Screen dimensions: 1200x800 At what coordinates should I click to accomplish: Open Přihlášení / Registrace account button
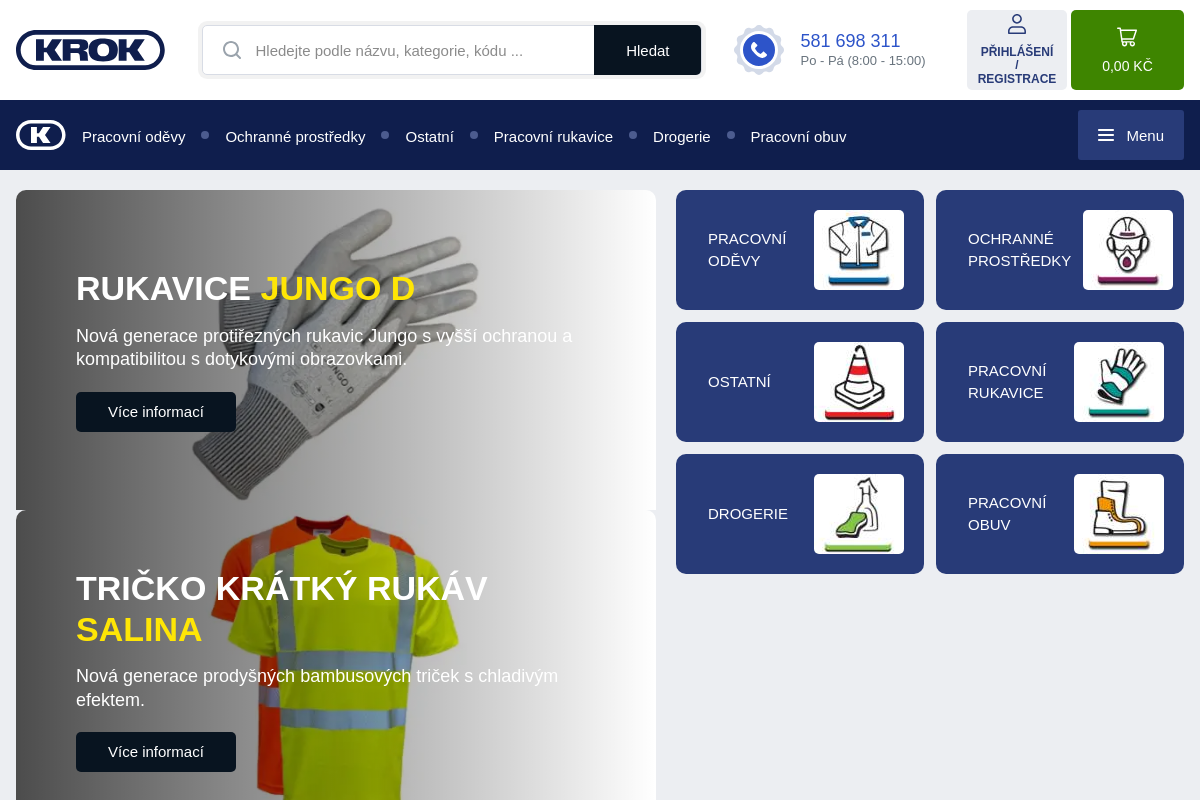click(1017, 50)
